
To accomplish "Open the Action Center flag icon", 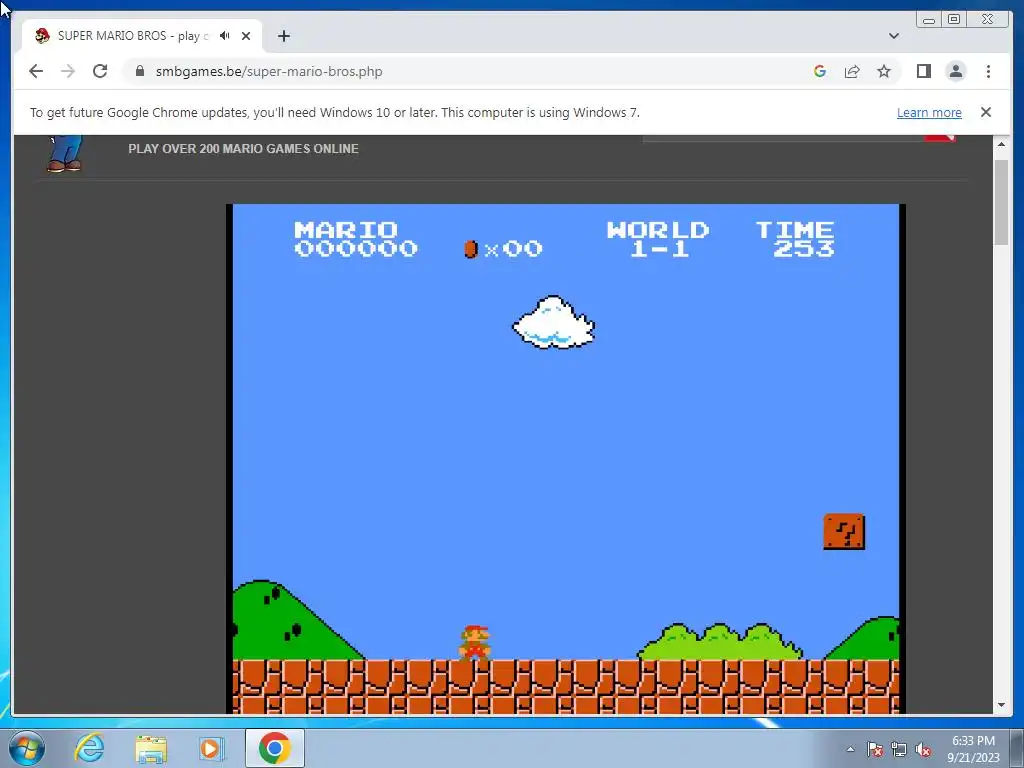I will pos(875,749).
